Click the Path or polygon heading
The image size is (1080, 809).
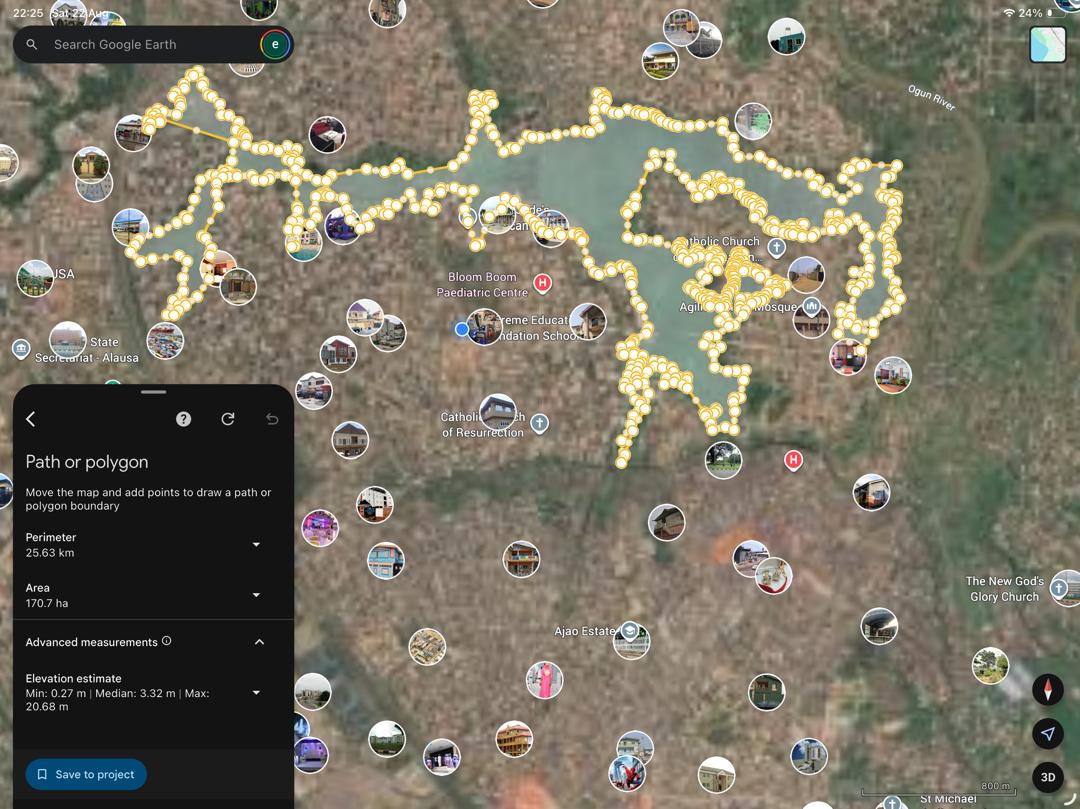pos(87,462)
